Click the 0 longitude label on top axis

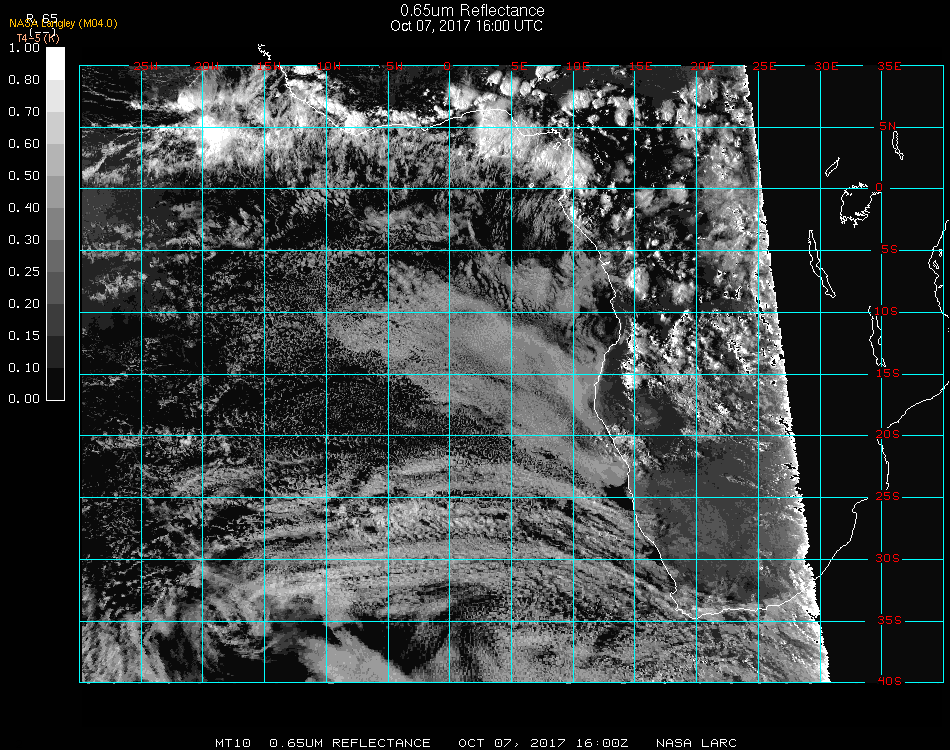[447, 66]
